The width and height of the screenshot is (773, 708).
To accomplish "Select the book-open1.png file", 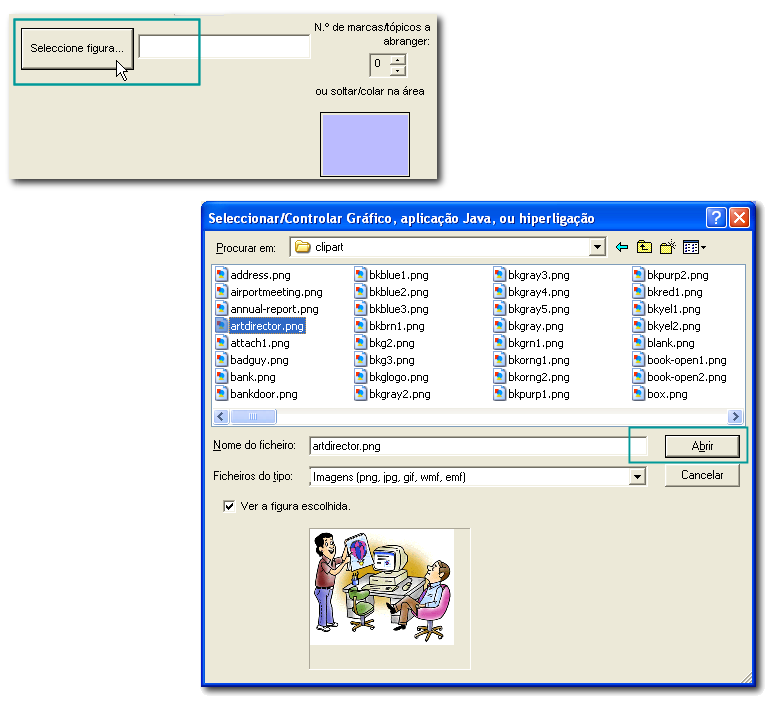I will pyautogui.click(x=686, y=360).
